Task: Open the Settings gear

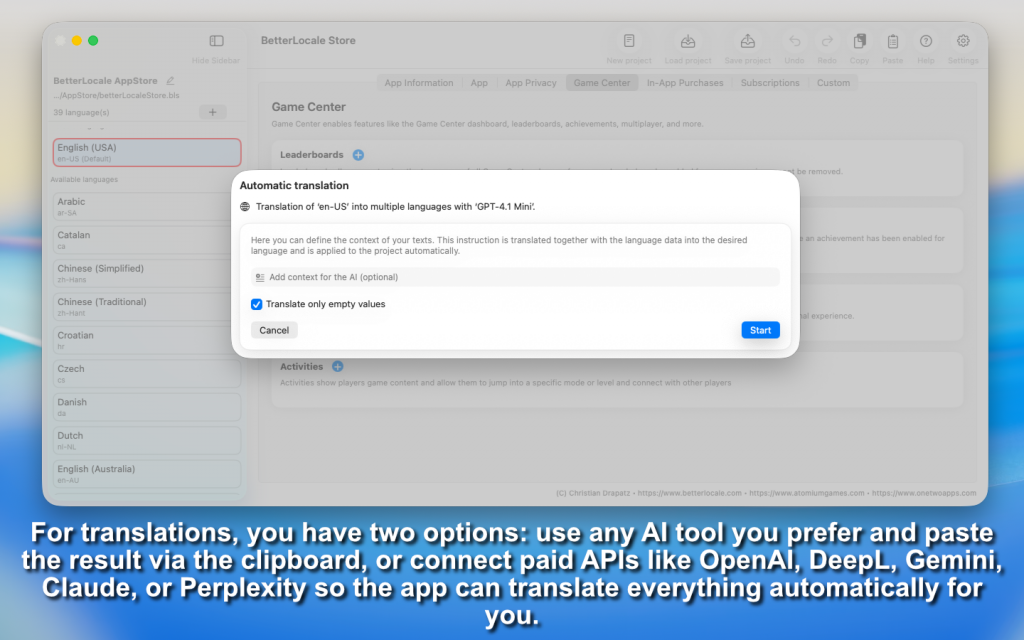Action: point(963,42)
